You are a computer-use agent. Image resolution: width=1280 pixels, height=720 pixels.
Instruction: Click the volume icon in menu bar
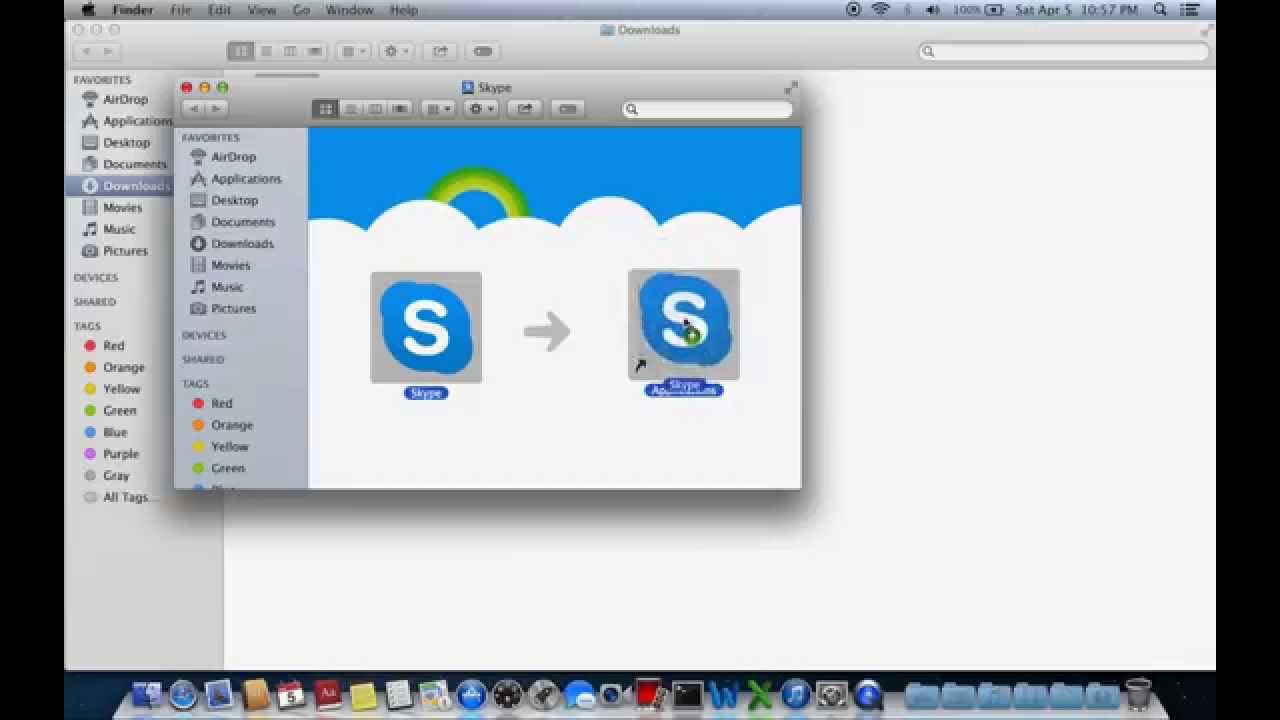933,10
